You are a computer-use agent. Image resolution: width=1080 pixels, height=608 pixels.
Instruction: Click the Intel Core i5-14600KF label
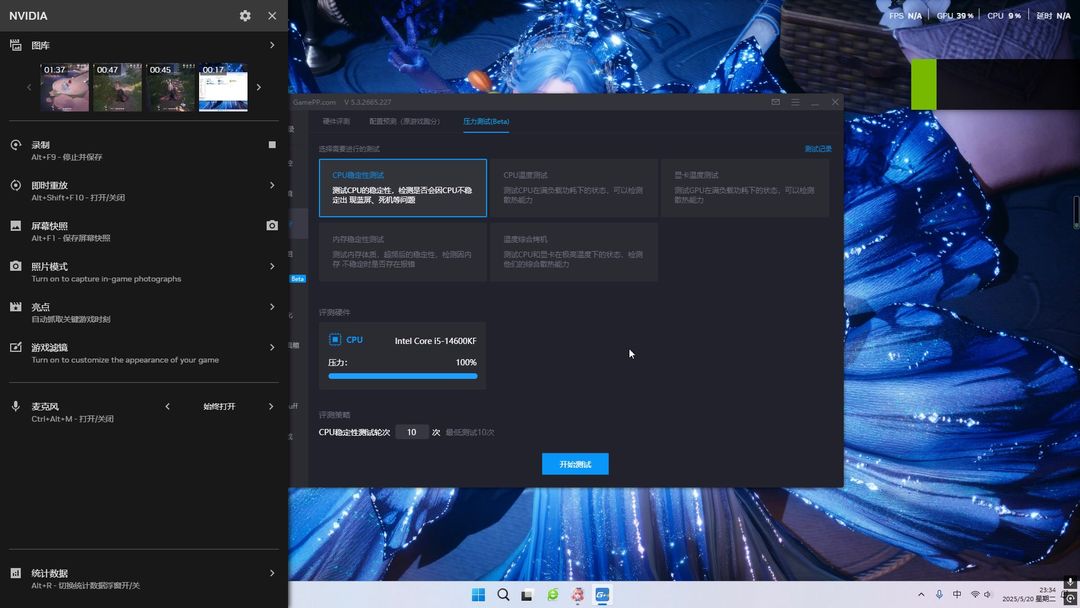[435, 341]
